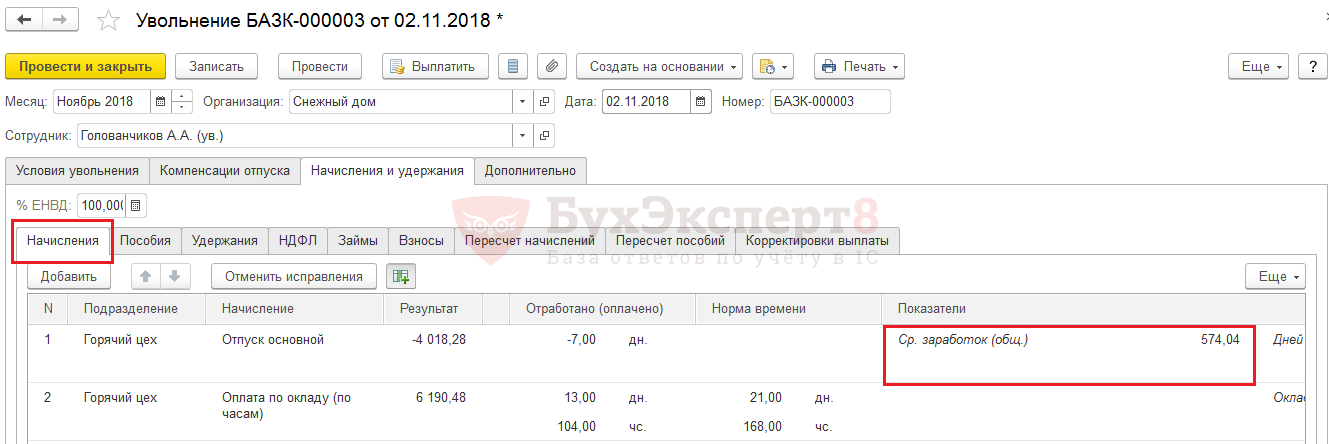Open the Дополнительно tab

[x=530, y=171]
